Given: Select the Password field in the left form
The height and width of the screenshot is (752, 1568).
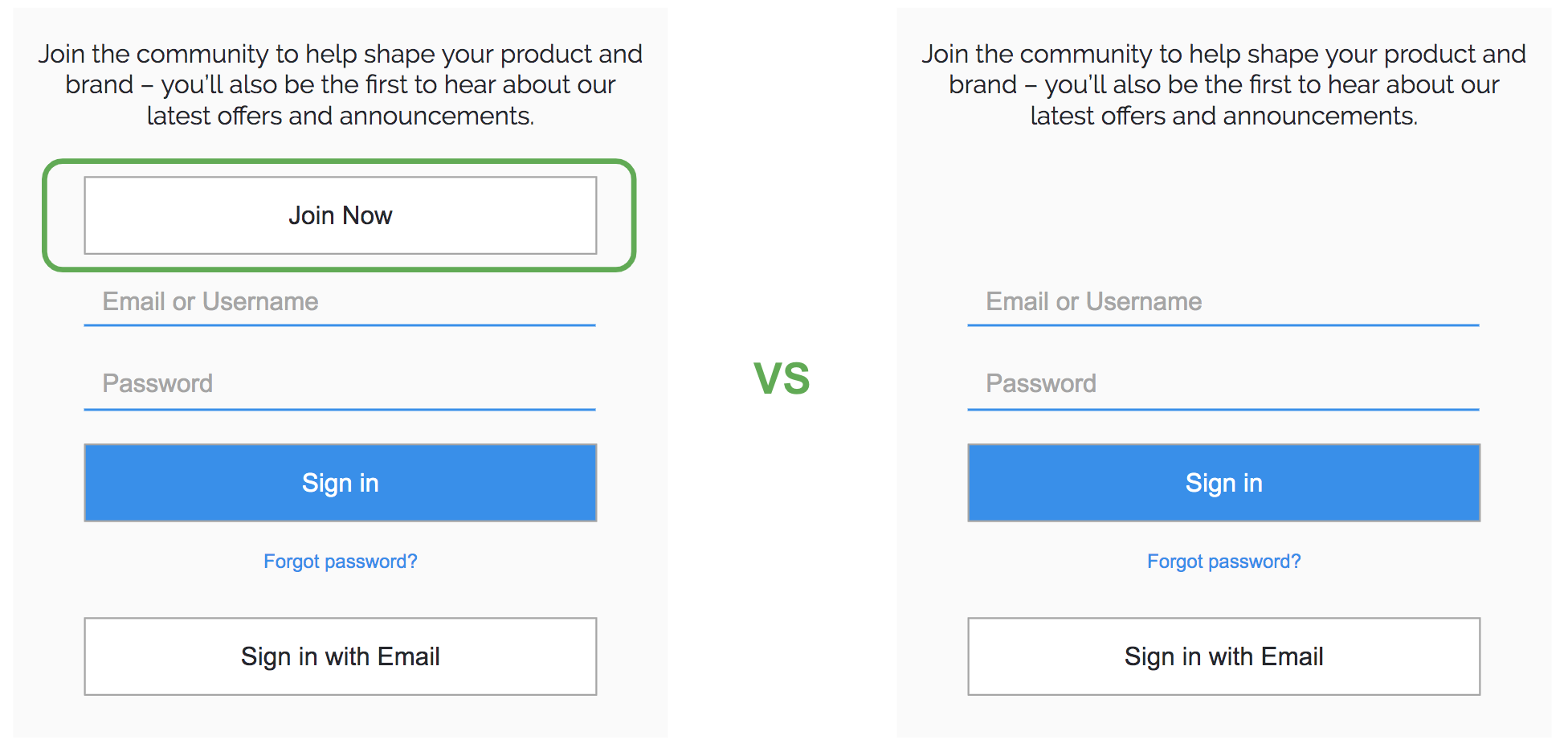Looking at the screenshot, I should [x=340, y=384].
